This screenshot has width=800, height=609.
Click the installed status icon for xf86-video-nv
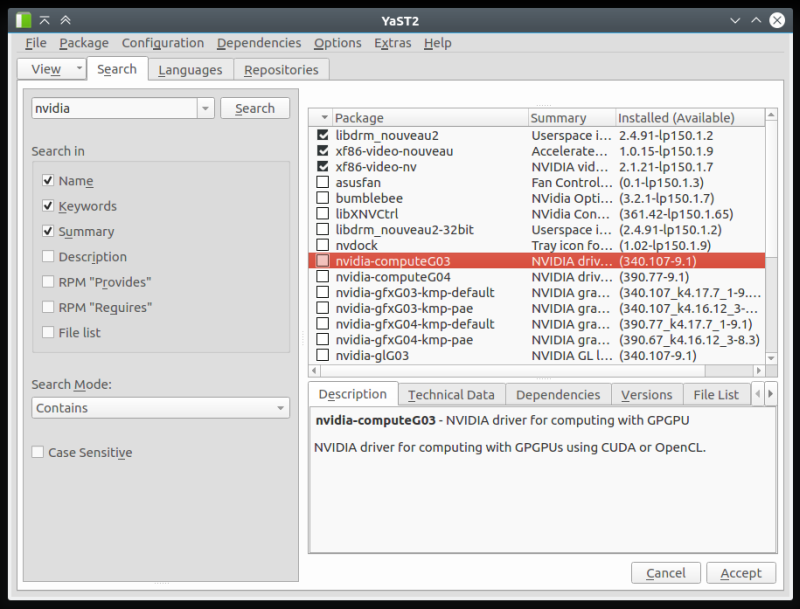322,167
